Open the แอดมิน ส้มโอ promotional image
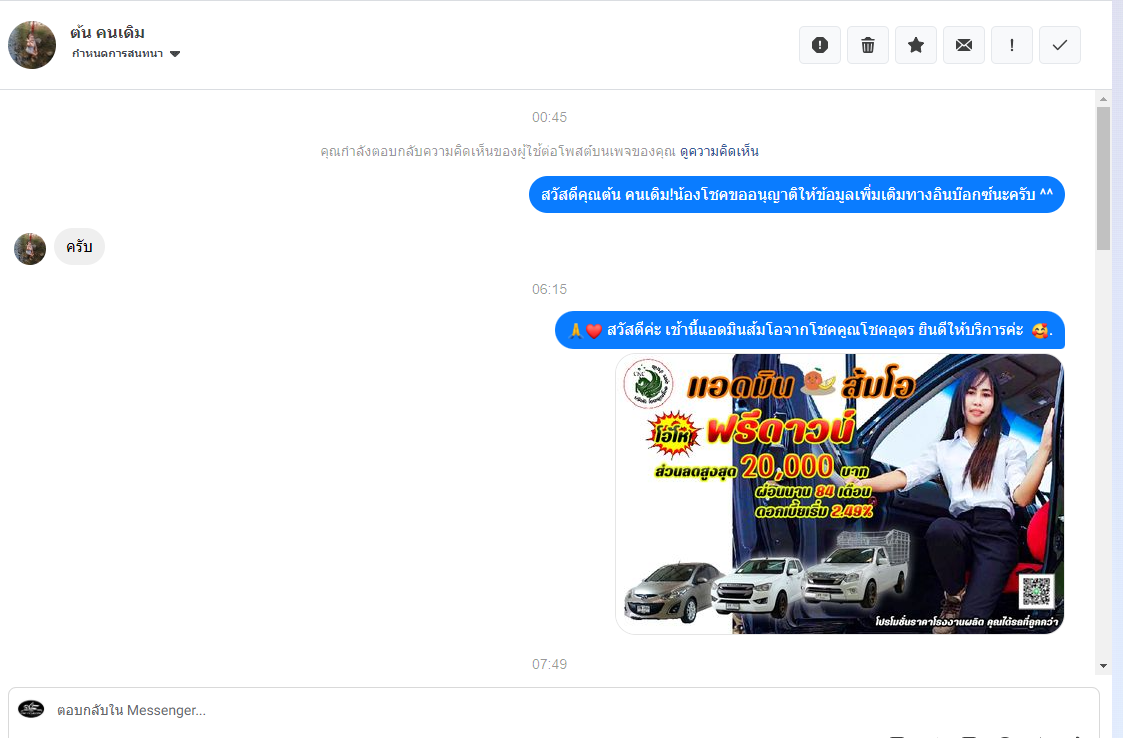 839,494
